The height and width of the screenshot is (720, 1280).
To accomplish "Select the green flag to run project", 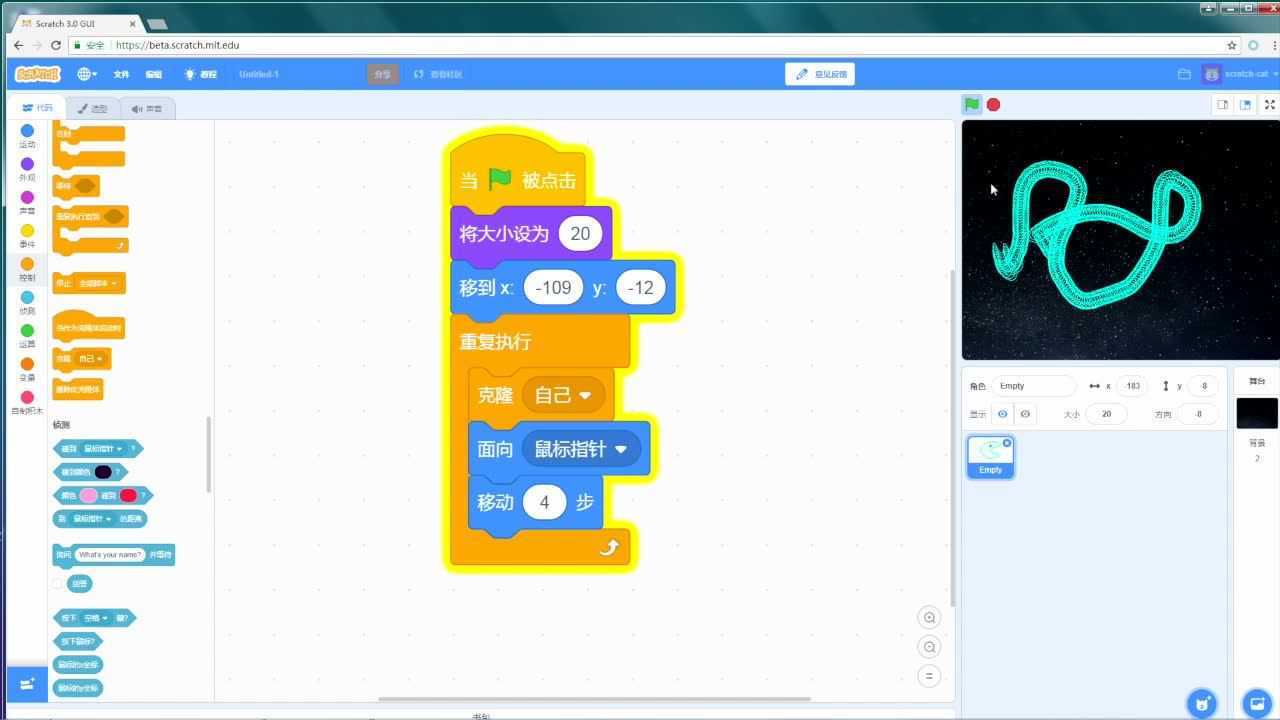I will click(x=970, y=104).
